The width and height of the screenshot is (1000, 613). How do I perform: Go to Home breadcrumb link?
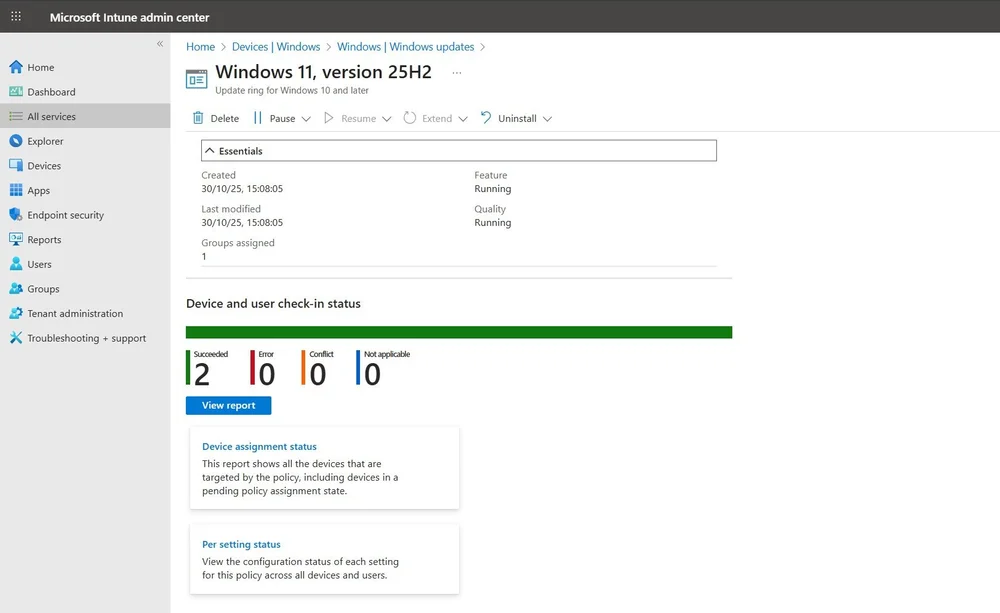(x=200, y=47)
